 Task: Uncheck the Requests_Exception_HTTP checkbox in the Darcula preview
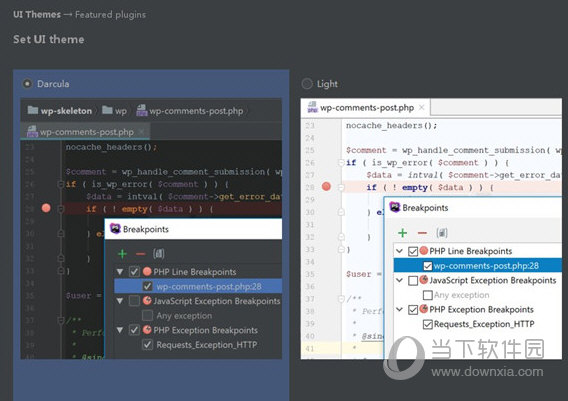pos(147,344)
